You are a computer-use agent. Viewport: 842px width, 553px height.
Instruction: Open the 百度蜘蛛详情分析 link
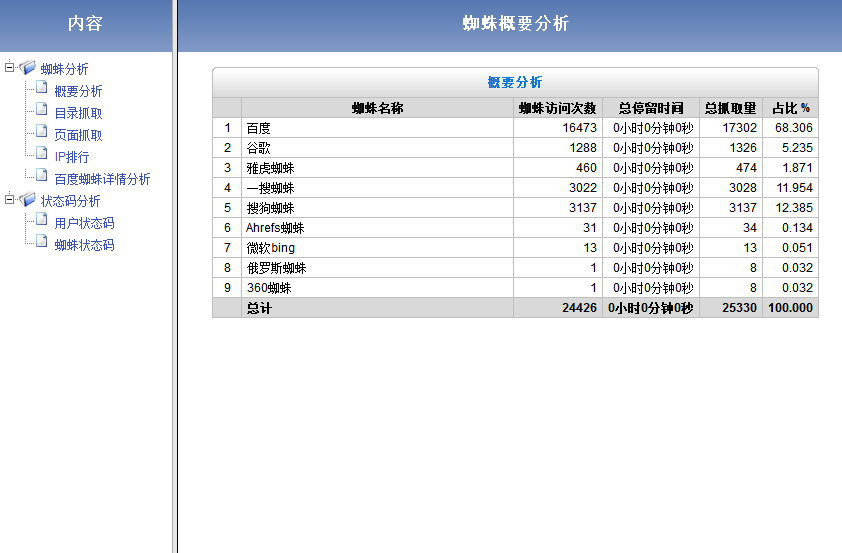pos(102,179)
